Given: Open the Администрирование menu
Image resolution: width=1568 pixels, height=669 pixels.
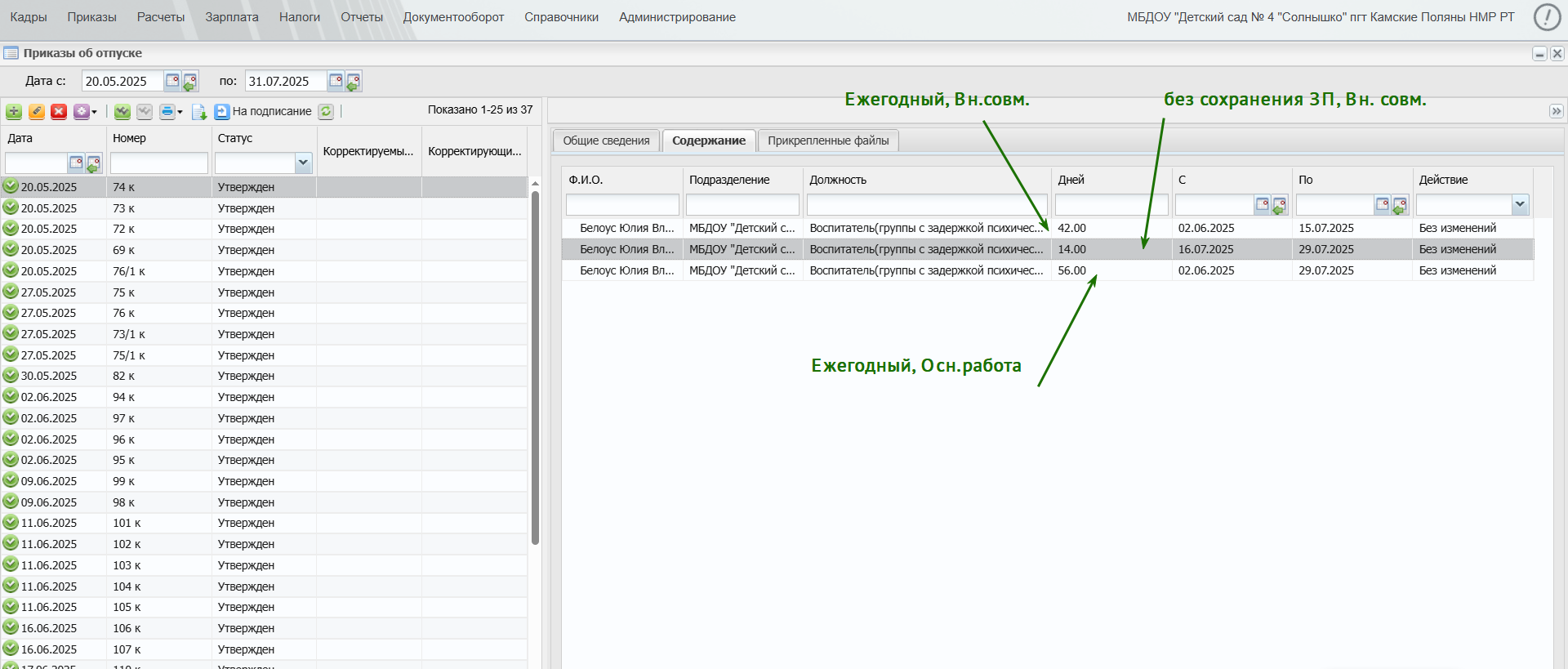Looking at the screenshot, I should [x=677, y=17].
